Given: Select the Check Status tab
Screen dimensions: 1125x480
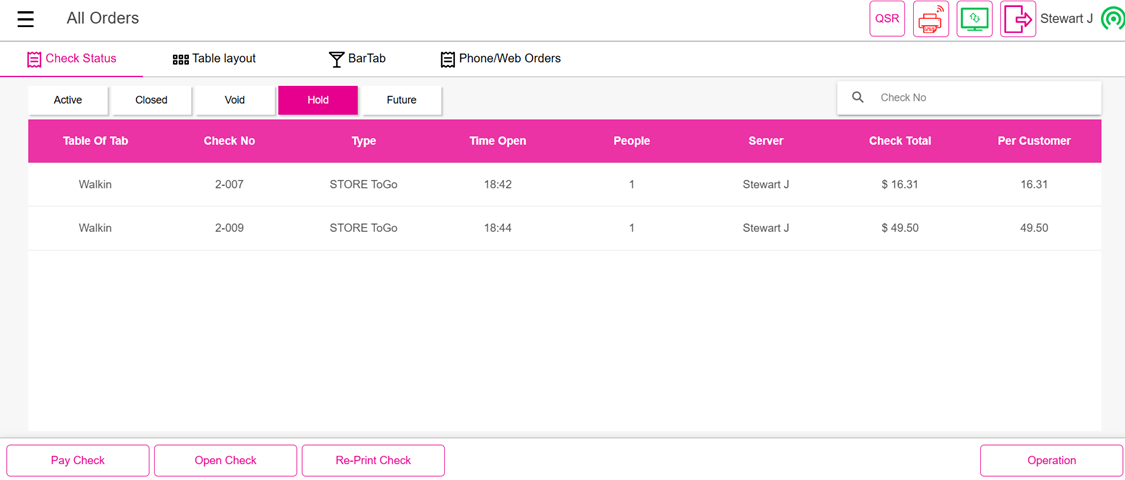Looking at the screenshot, I should coord(72,59).
